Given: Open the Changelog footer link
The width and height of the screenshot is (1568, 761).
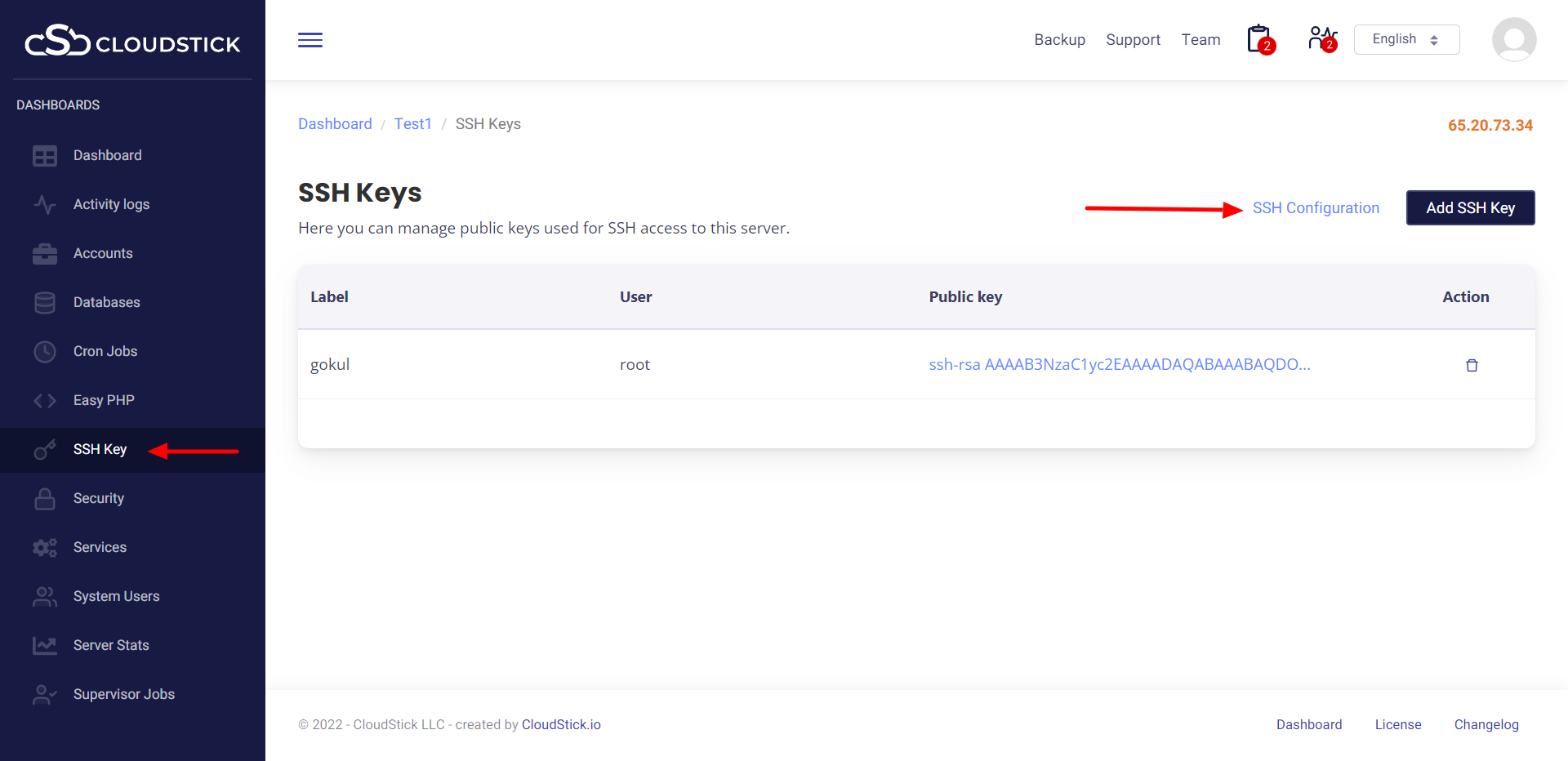Looking at the screenshot, I should click(1486, 724).
